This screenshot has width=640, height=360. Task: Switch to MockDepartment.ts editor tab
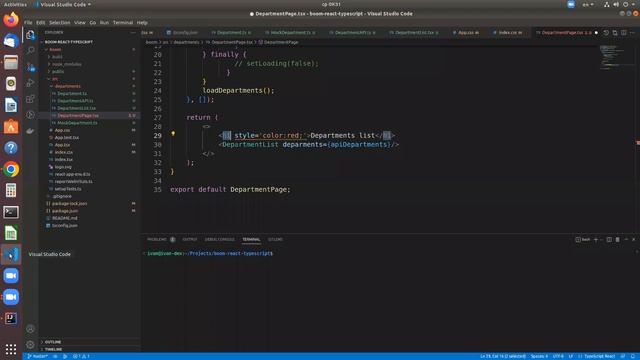(x=290, y=33)
